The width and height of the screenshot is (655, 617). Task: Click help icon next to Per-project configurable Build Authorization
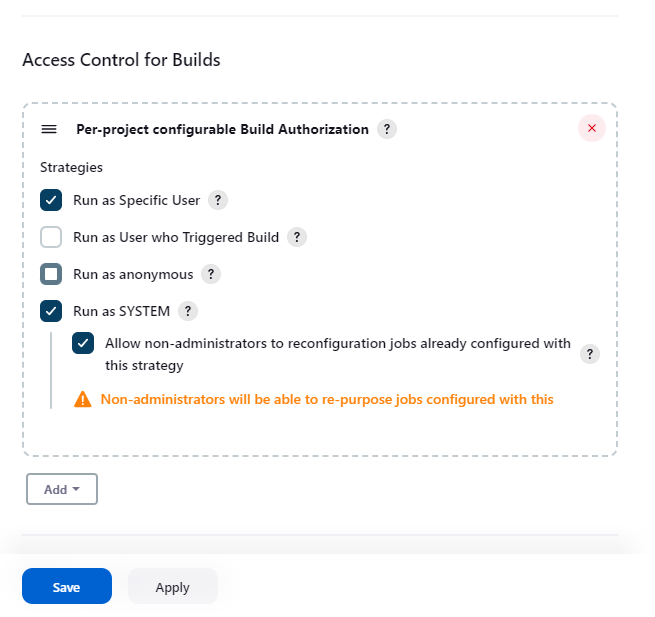click(387, 129)
